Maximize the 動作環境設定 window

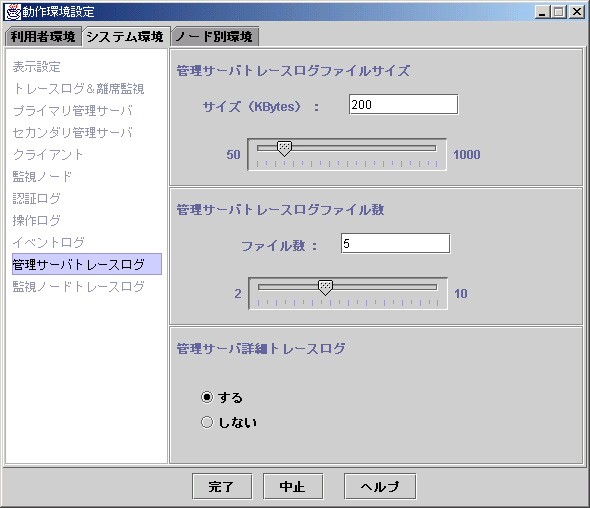[x=559, y=12]
